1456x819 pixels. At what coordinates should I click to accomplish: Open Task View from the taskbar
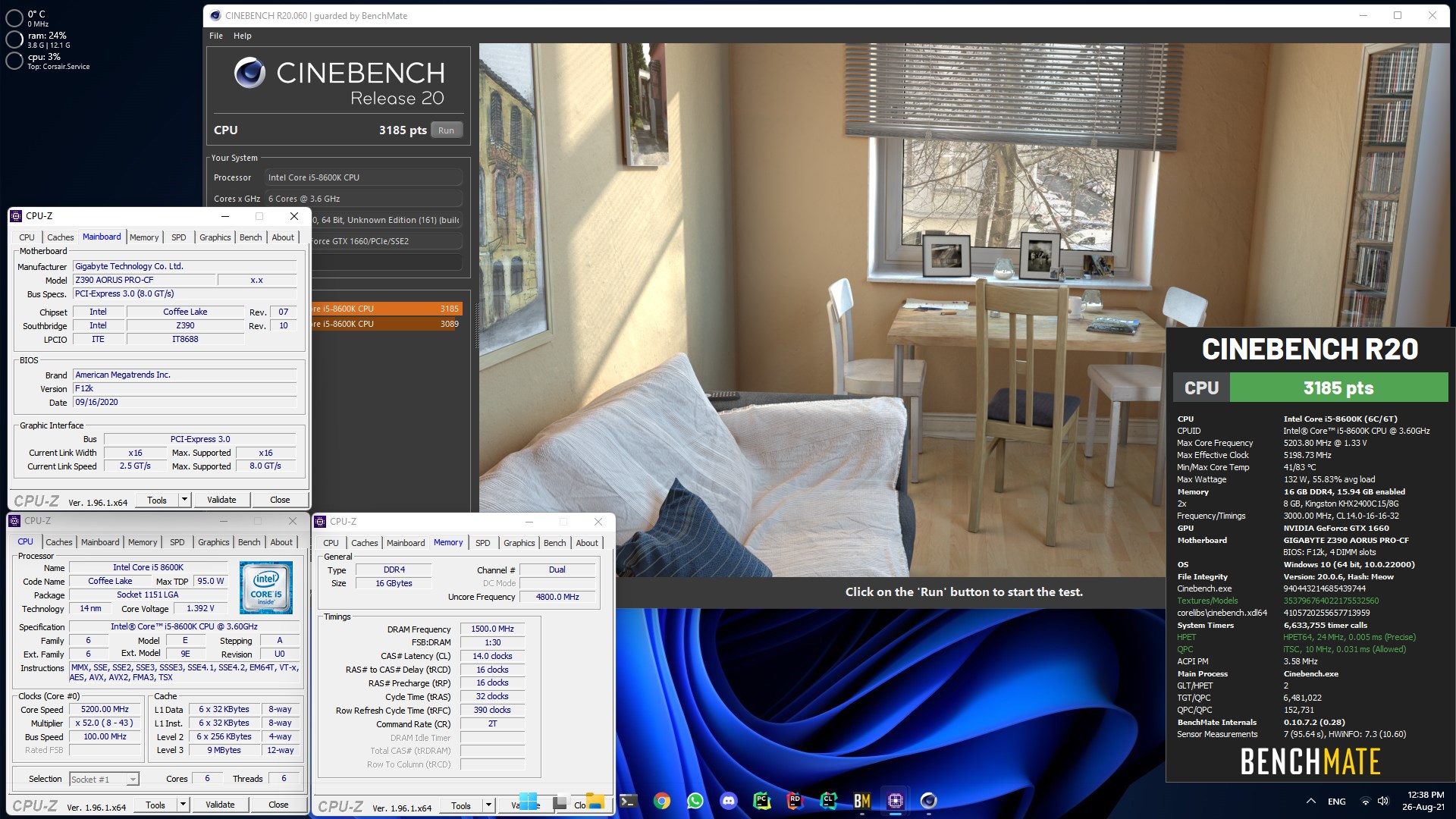point(560,802)
